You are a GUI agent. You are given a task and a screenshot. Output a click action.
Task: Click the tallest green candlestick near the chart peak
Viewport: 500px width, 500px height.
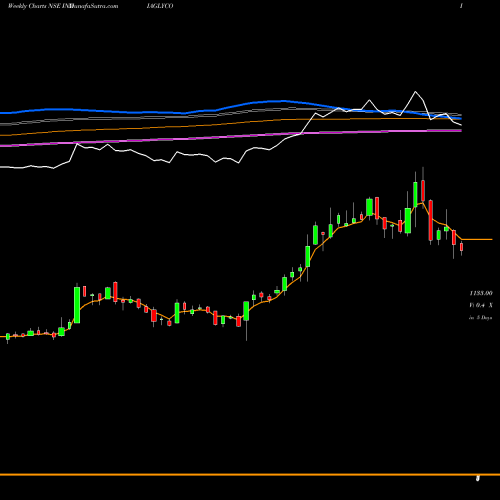[415, 195]
